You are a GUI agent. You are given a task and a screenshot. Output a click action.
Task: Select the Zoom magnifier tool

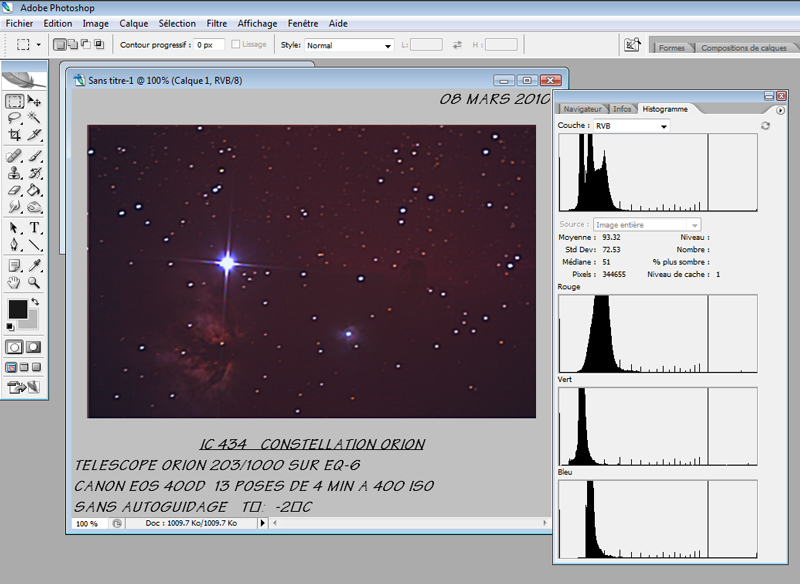coord(35,283)
